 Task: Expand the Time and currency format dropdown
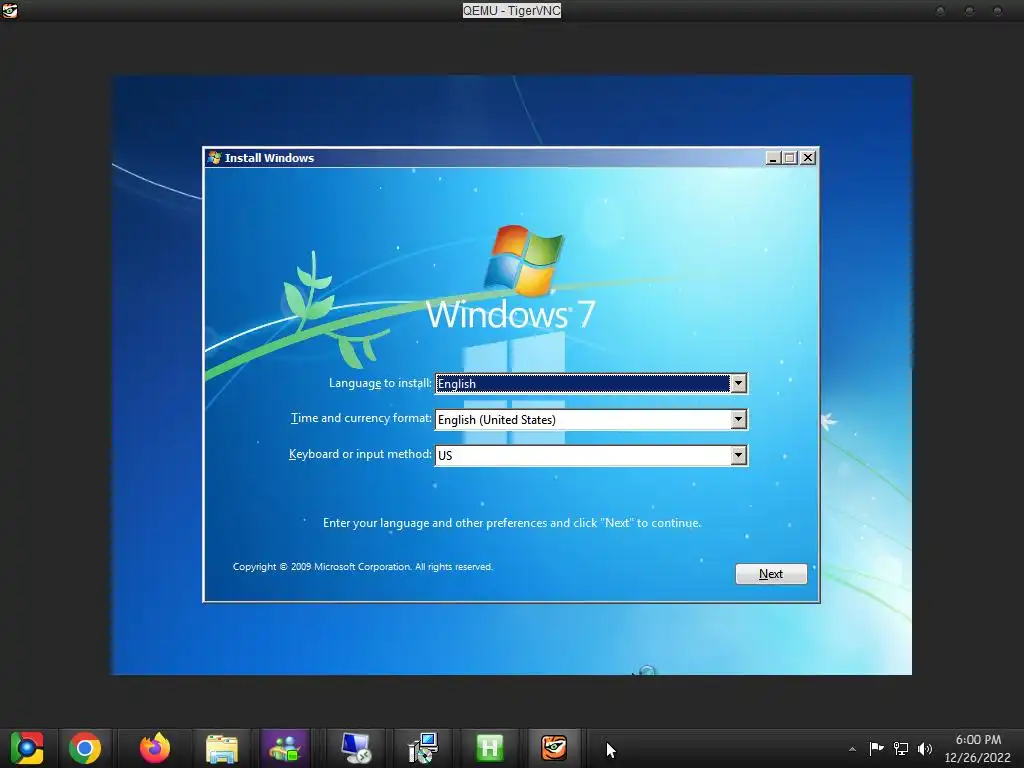tap(591, 419)
